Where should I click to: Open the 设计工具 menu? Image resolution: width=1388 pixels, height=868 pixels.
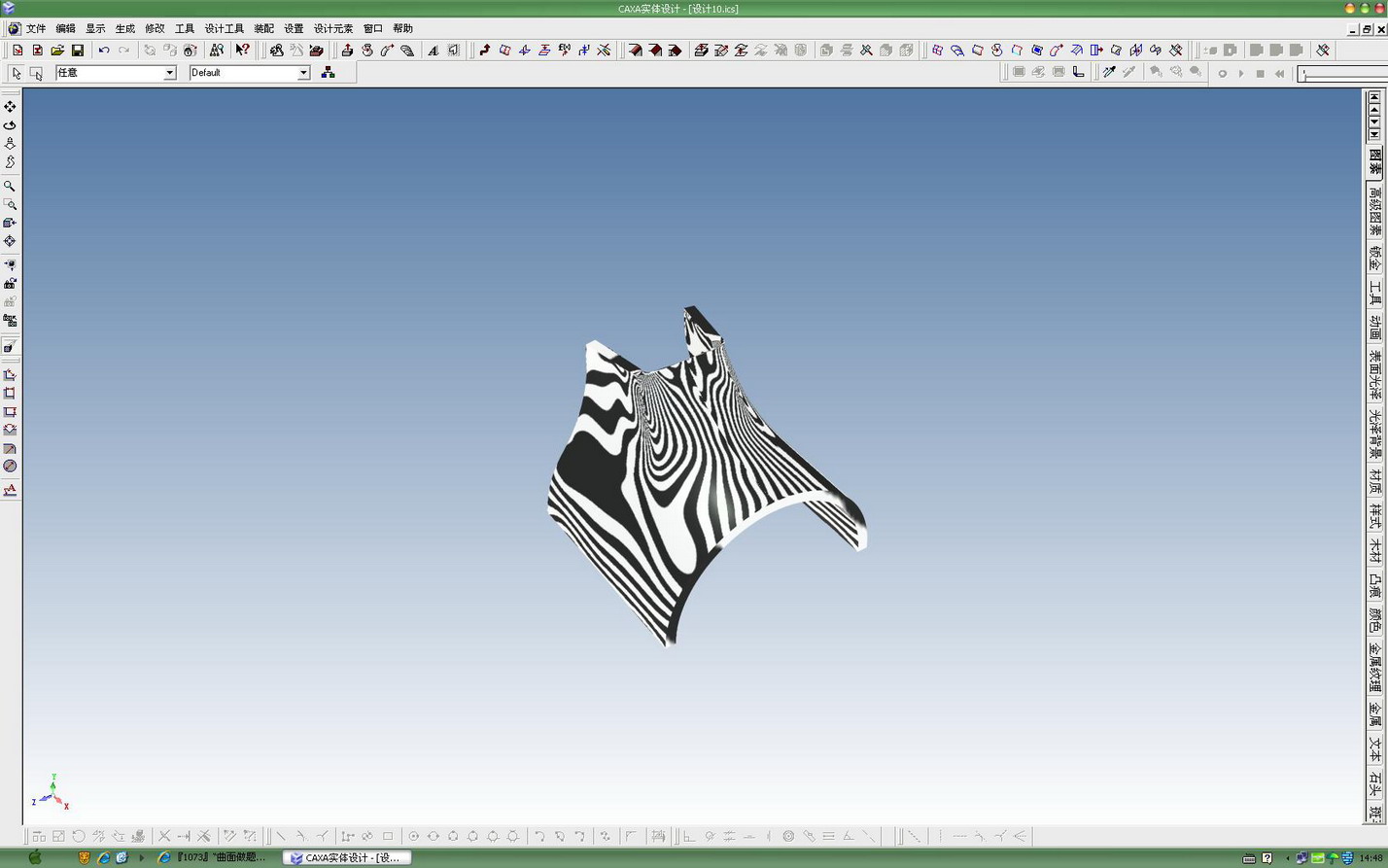(225, 29)
